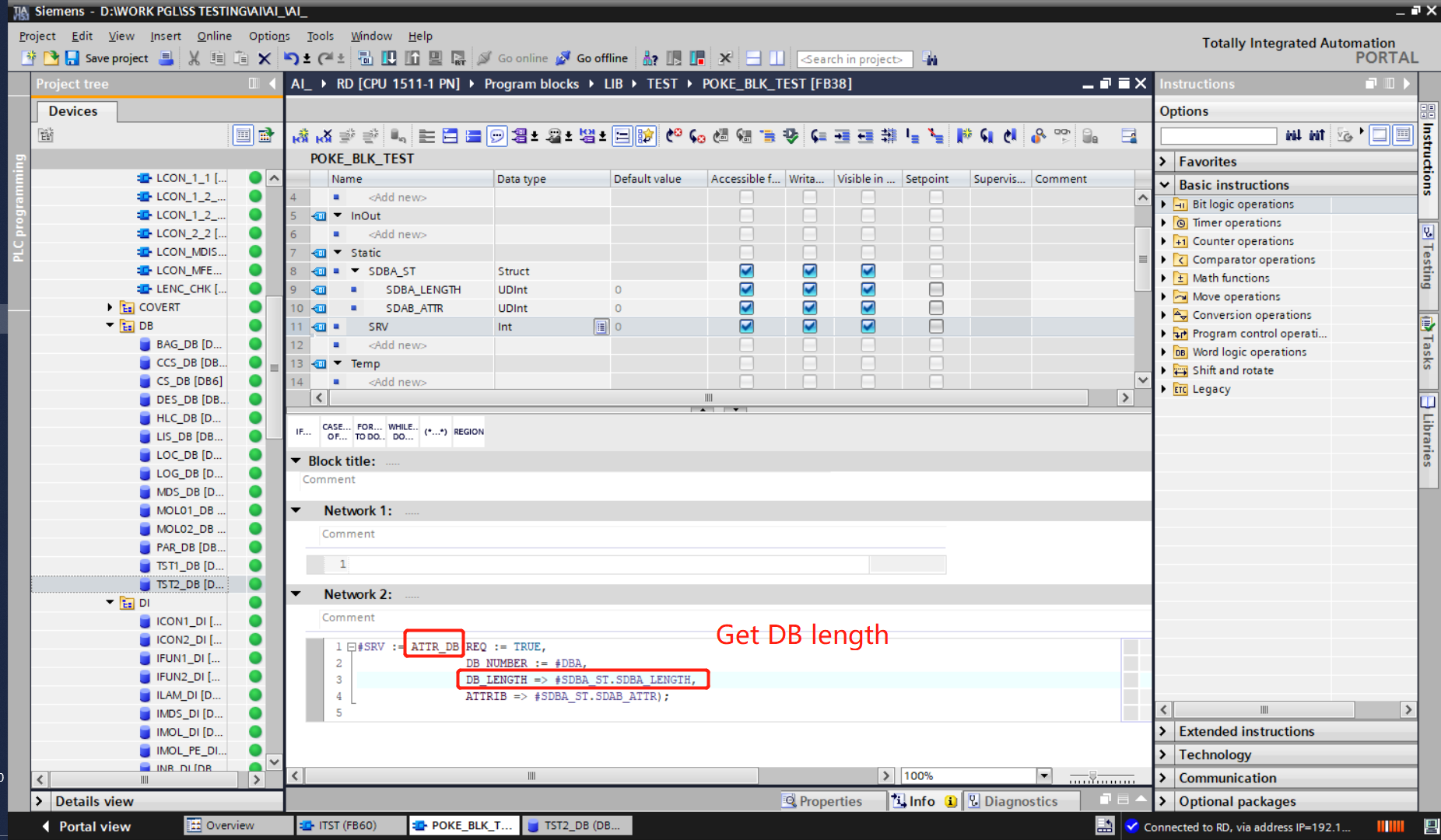The width and height of the screenshot is (1441, 840).
Task: Collapse the InOut interface section
Action: pyautogui.click(x=338, y=215)
